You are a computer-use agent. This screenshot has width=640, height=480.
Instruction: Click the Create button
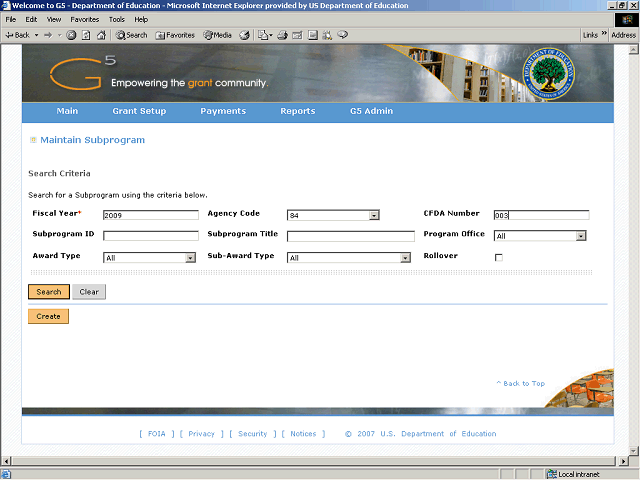pyautogui.click(x=48, y=316)
